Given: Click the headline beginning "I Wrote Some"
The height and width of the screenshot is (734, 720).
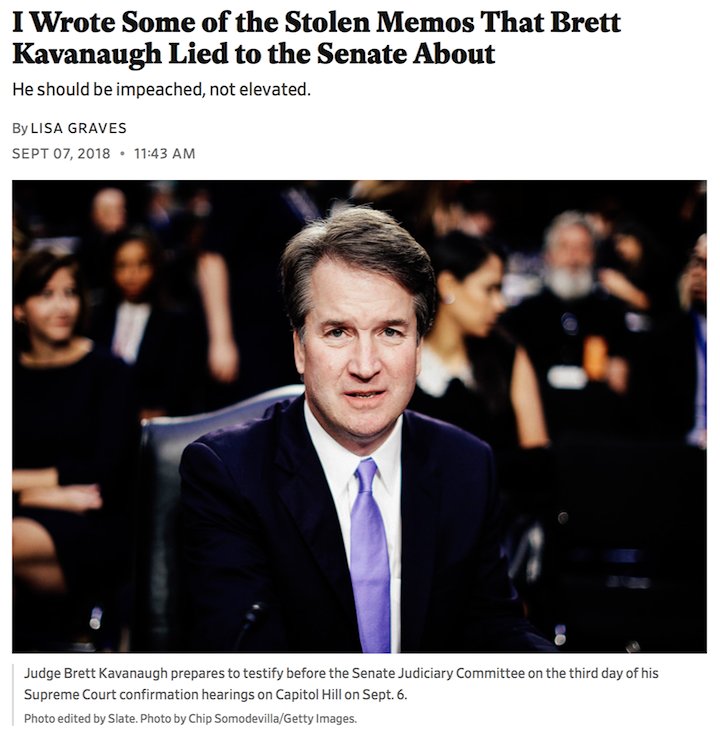Looking at the screenshot, I should pos(316,38).
